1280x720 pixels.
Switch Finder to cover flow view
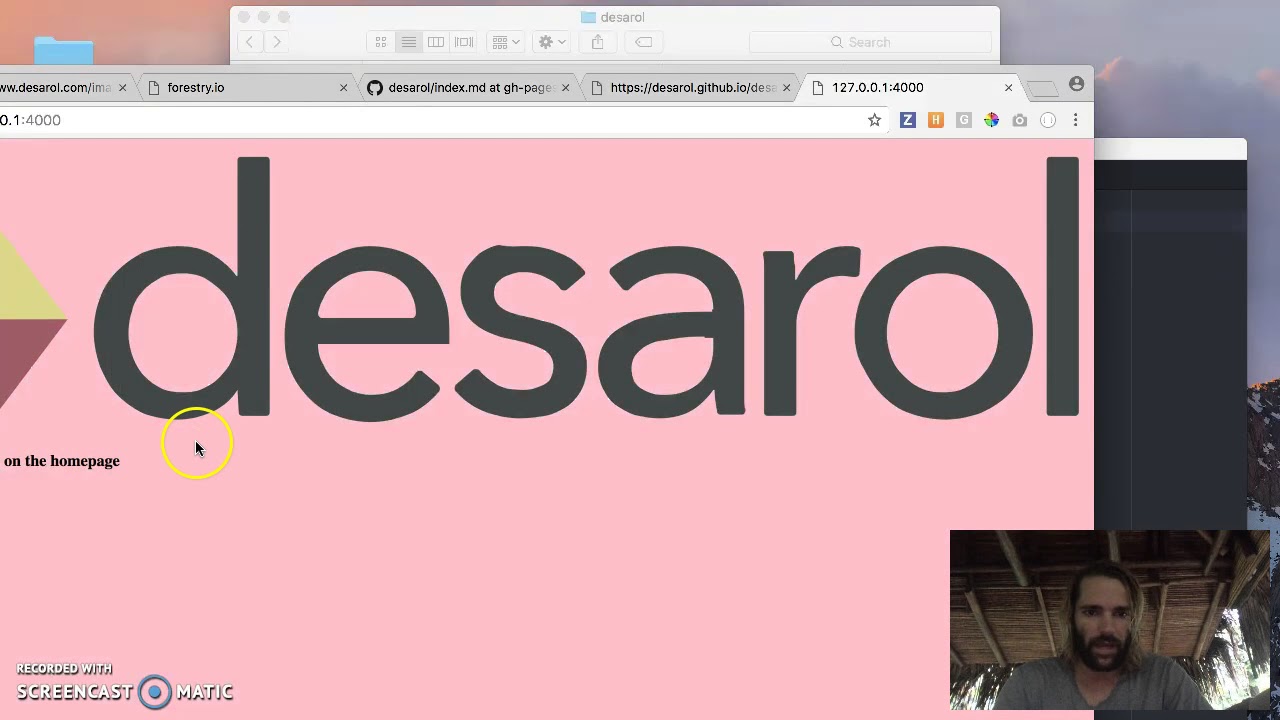464,42
